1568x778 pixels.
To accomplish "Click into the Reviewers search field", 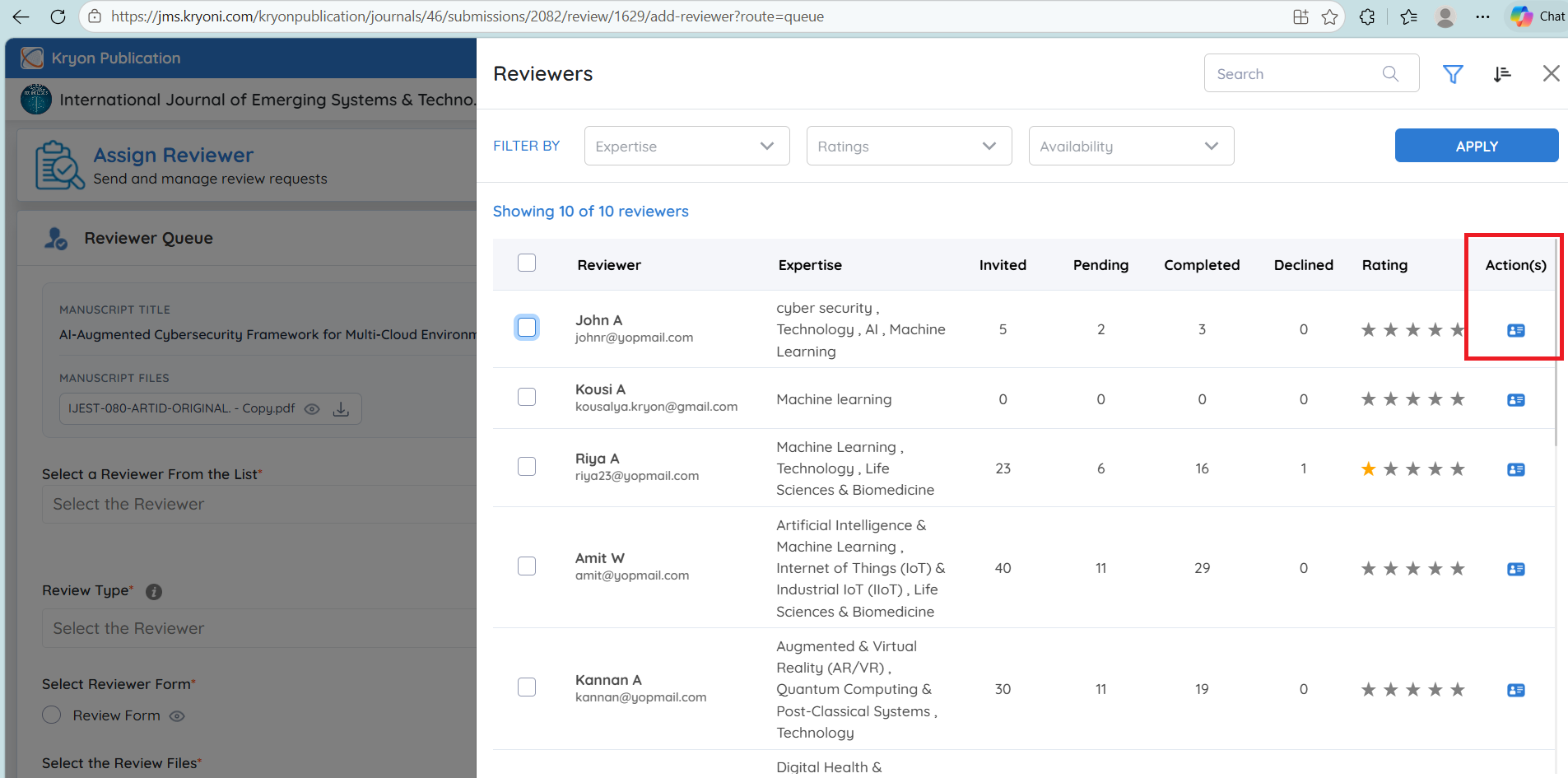I will tap(1312, 73).
